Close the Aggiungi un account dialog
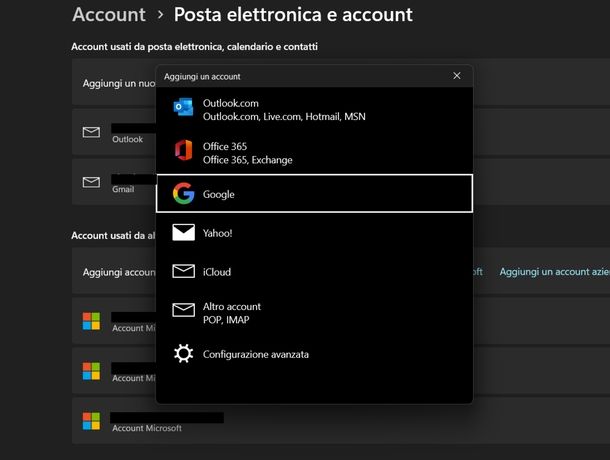This screenshot has width=610, height=460. coord(457,76)
